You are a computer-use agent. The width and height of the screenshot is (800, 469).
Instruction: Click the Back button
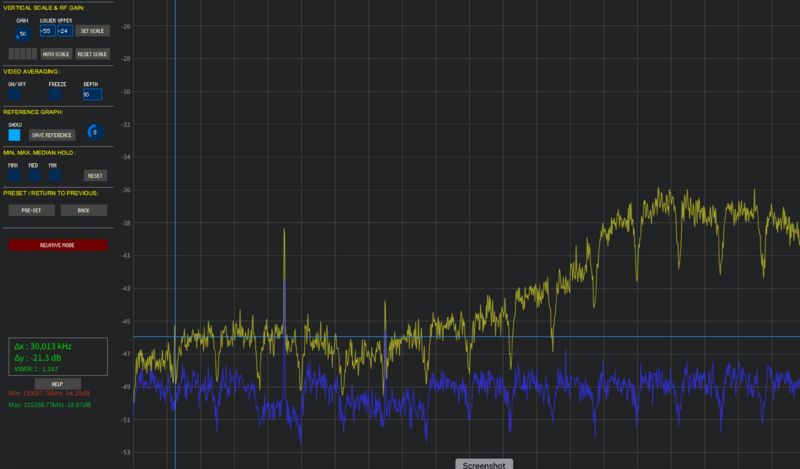pyautogui.click(x=83, y=211)
